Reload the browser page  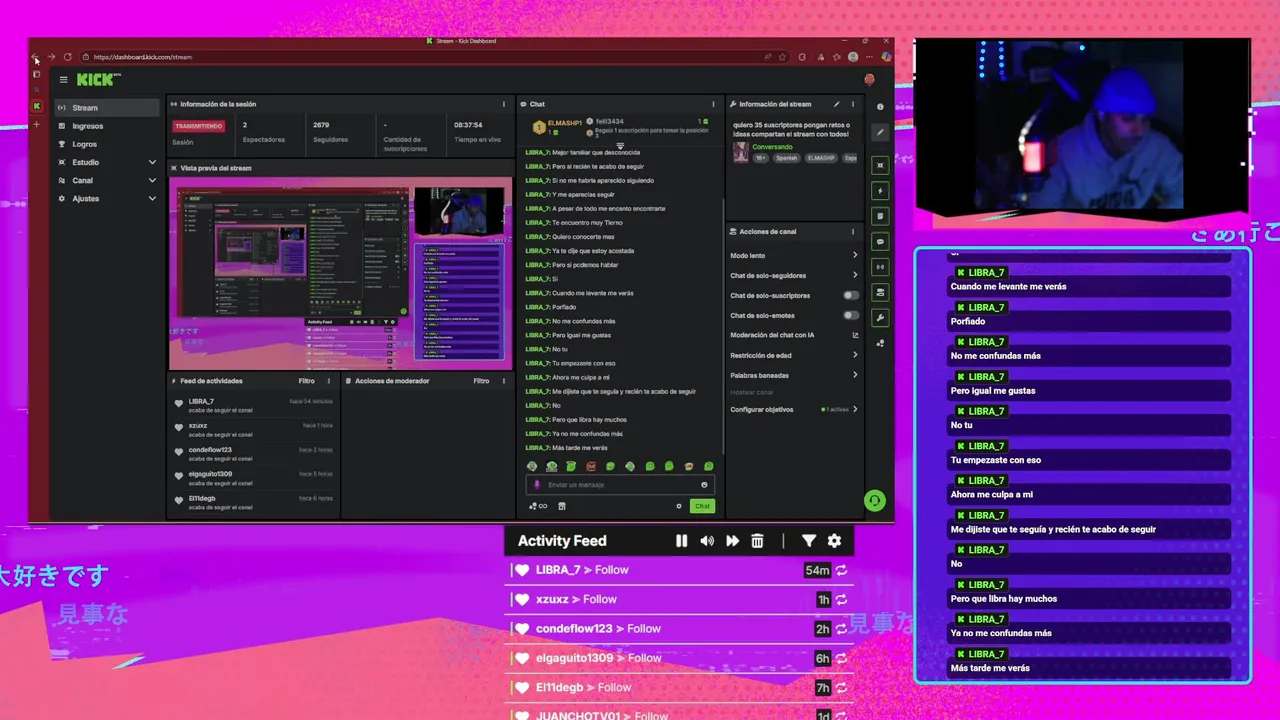coord(67,57)
